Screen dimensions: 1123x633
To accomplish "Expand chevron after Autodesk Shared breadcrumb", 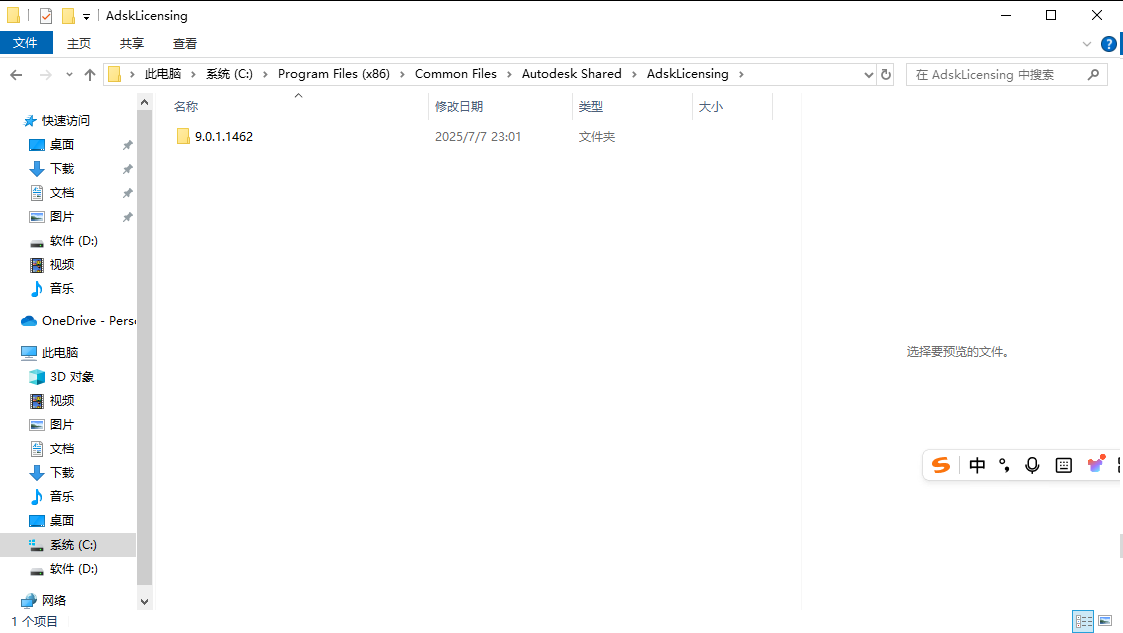I will [634, 74].
